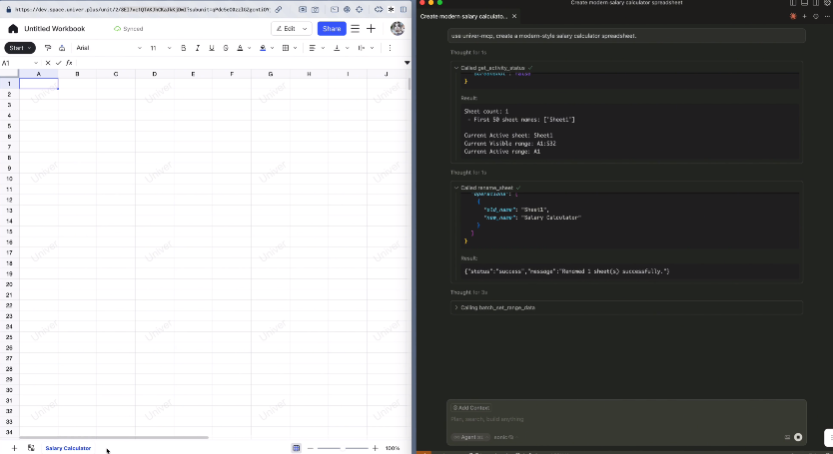This screenshot has height=454, width=833.
Task: Click the Add Context button
Action: click(x=471, y=408)
